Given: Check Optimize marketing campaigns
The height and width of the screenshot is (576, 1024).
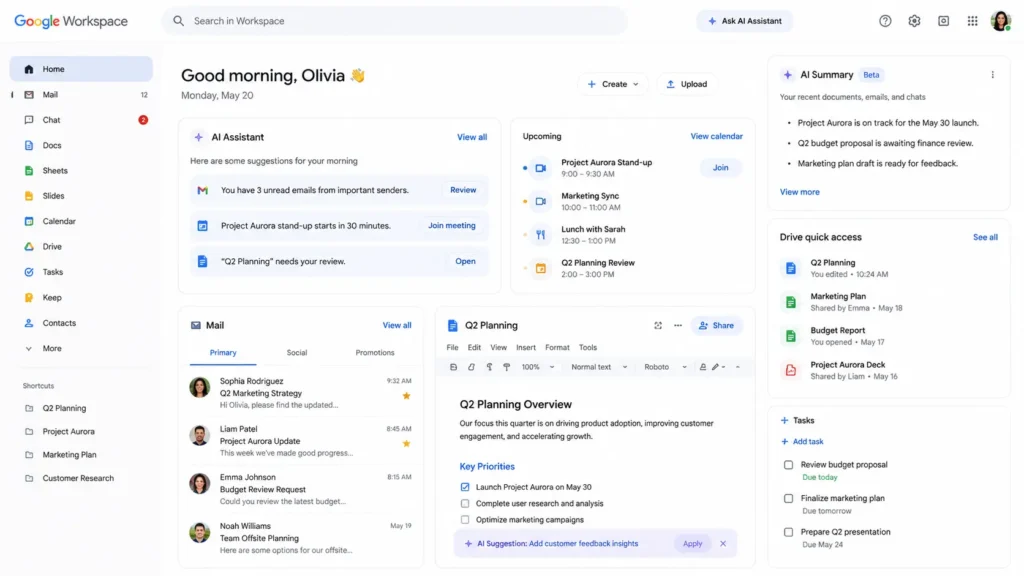Looking at the screenshot, I should tap(465, 520).
